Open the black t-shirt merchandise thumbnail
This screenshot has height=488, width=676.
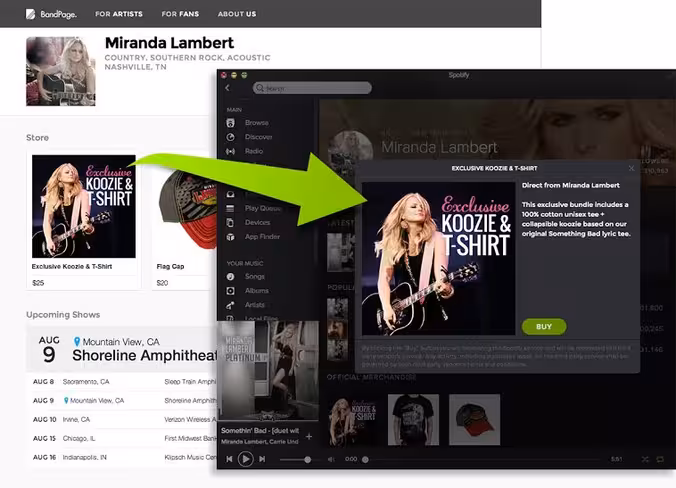pos(413,420)
